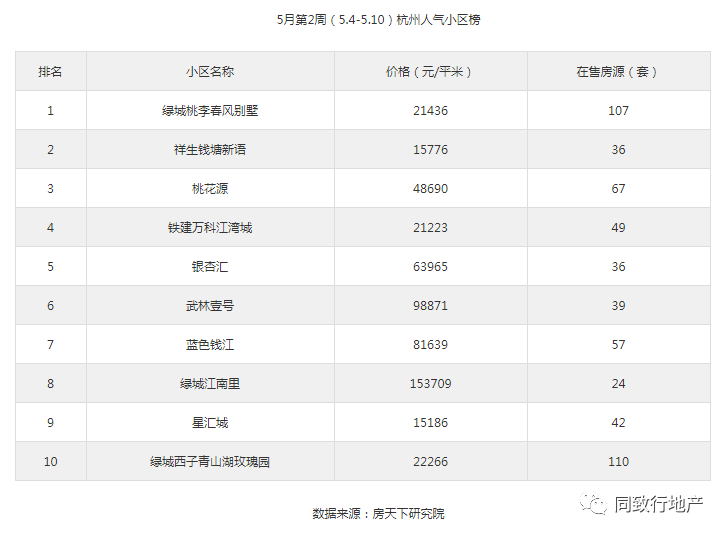Click the source line 数据来源：房天下研究院
Screen dimensions: 727x536
[378, 513]
